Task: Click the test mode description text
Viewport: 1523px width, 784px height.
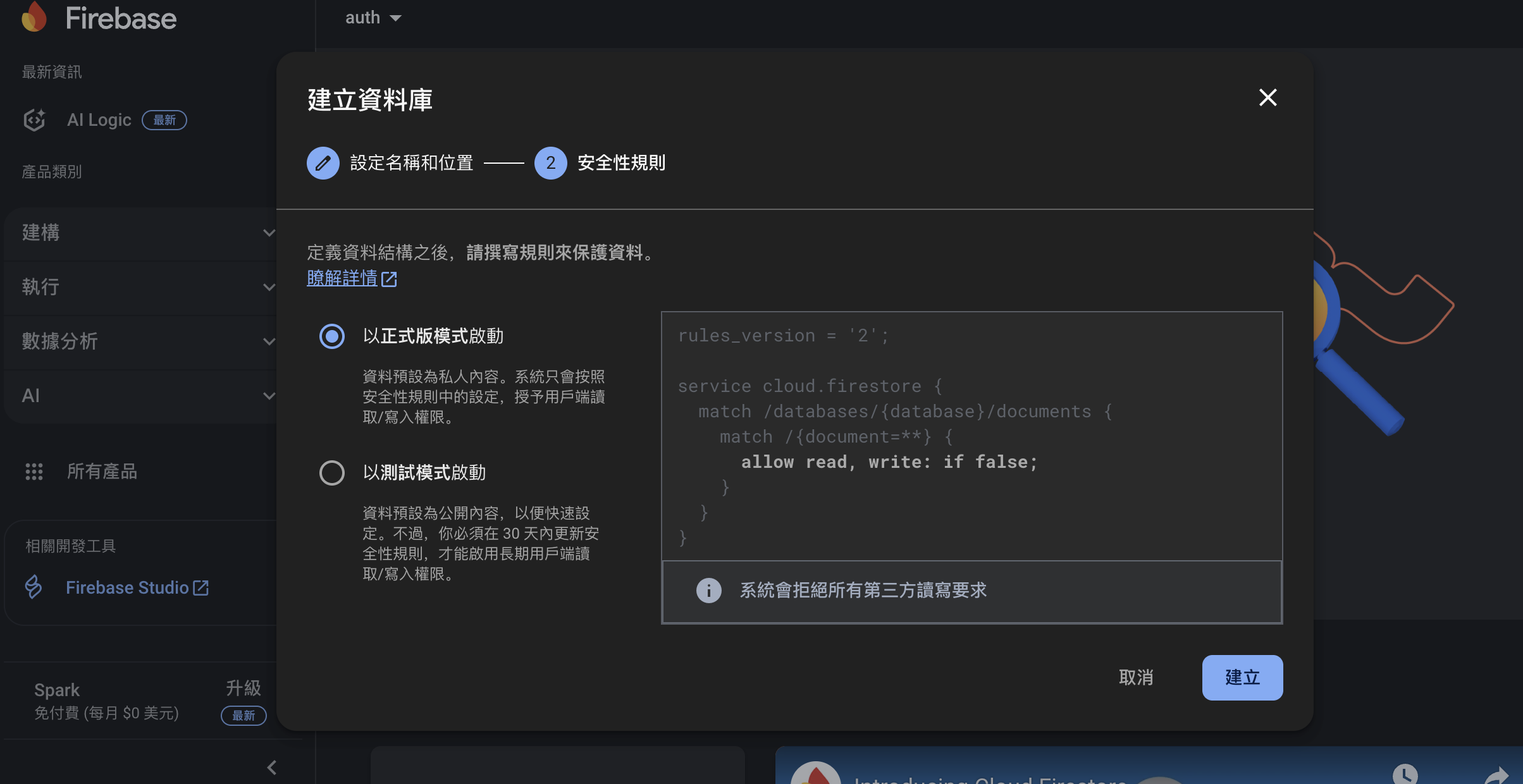Action: (x=481, y=544)
